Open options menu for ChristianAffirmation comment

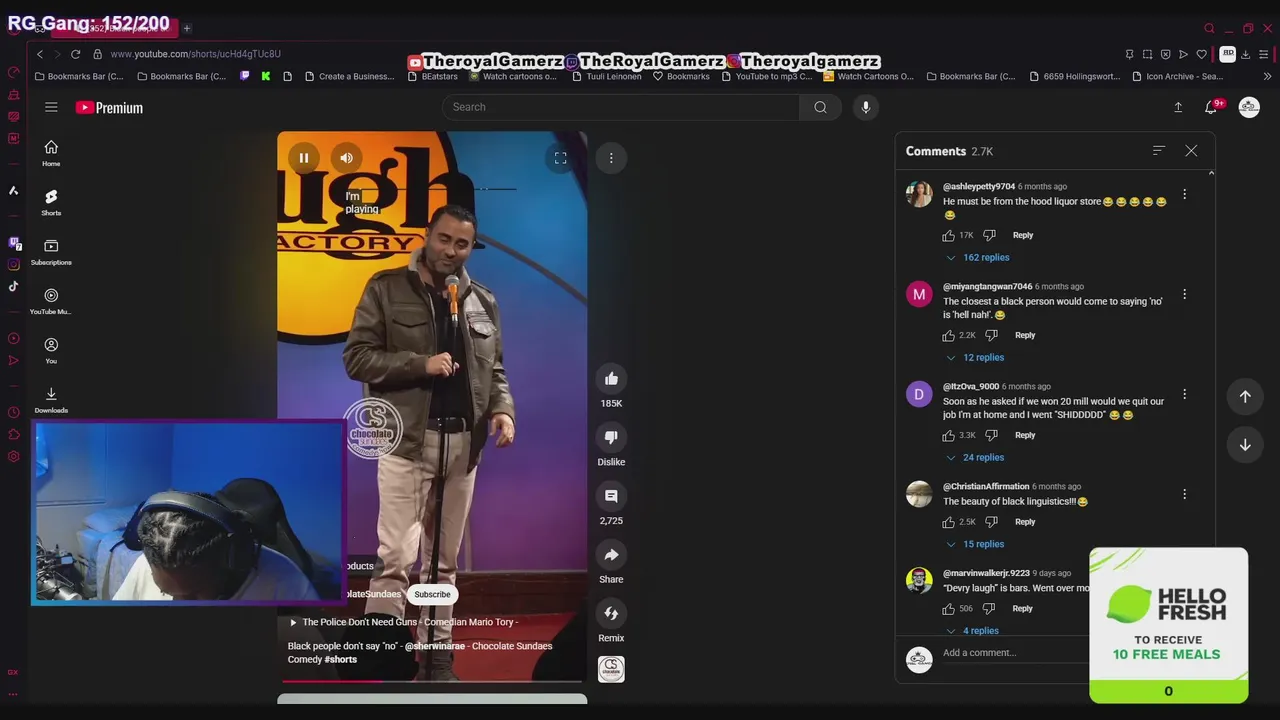pos(1185,494)
